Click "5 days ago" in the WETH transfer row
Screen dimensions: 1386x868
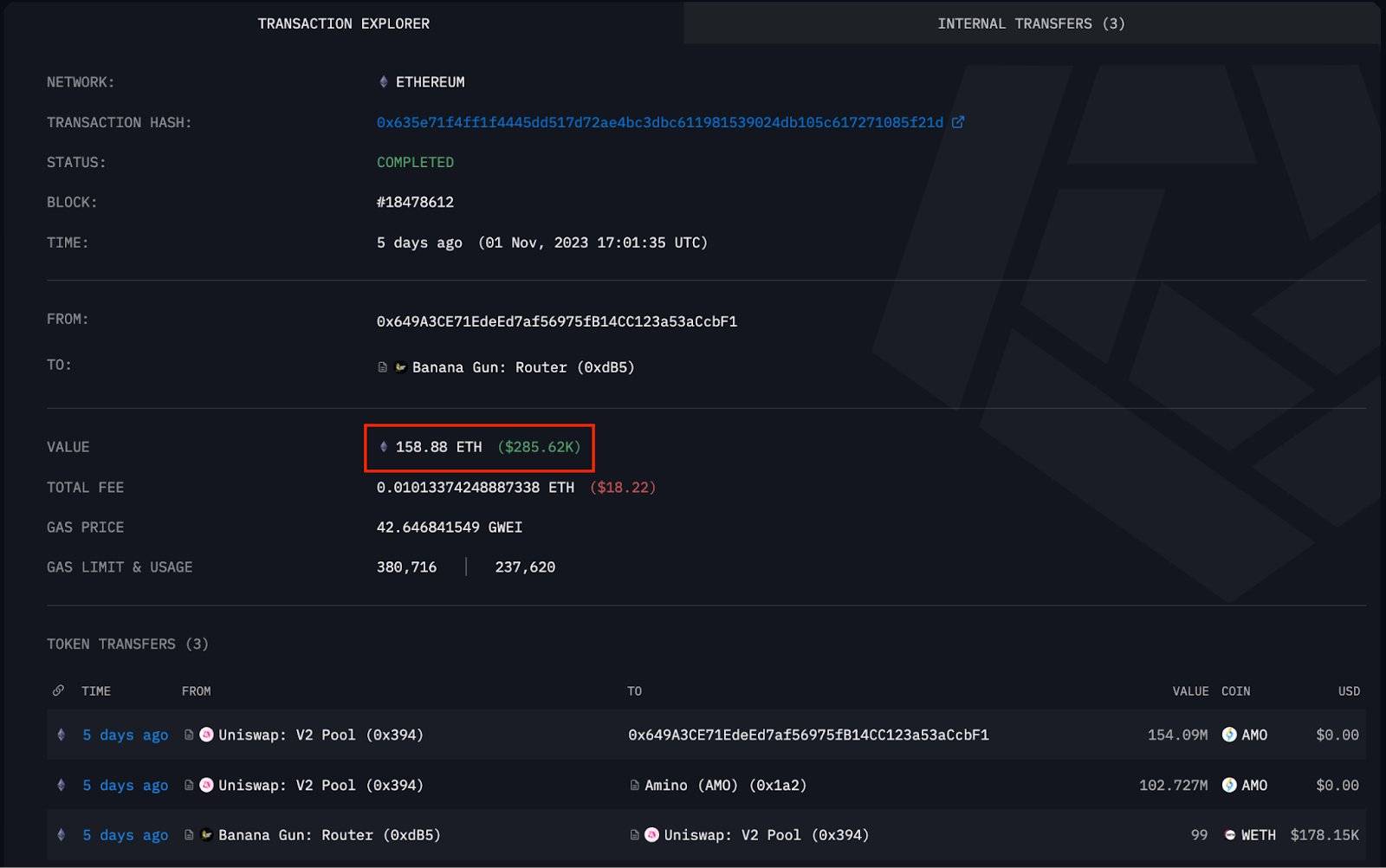(x=125, y=835)
